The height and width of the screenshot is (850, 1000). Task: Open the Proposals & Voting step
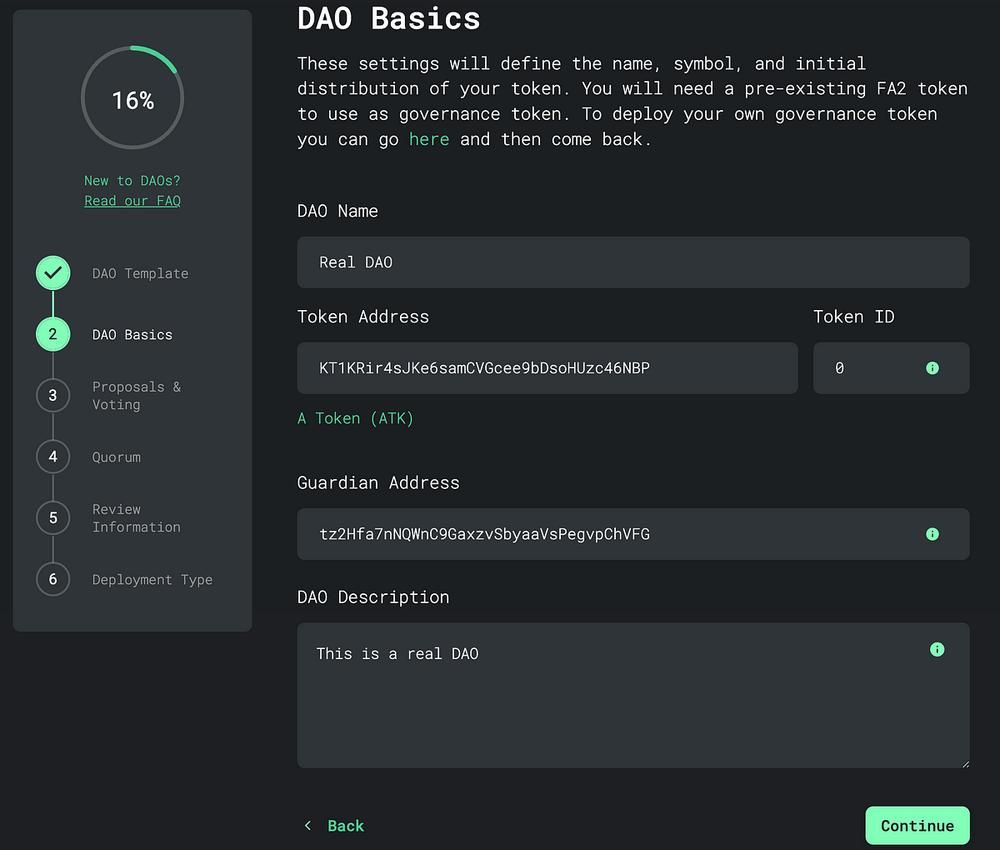(136, 395)
